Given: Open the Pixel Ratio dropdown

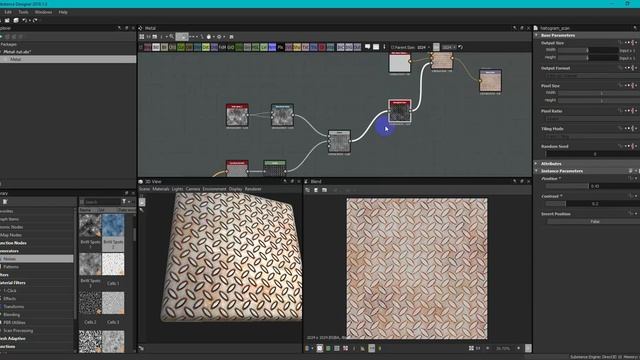Looking at the screenshot, I should click(592, 118).
